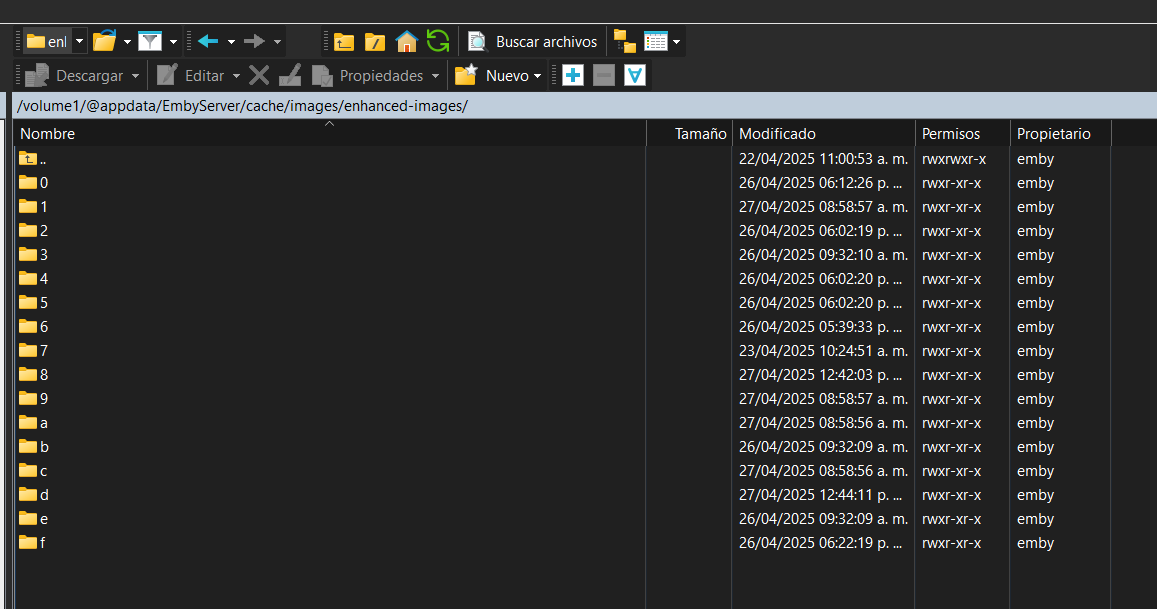This screenshot has height=609, width=1157.
Task: Click the select files plus icon
Action: tap(573, 76)
